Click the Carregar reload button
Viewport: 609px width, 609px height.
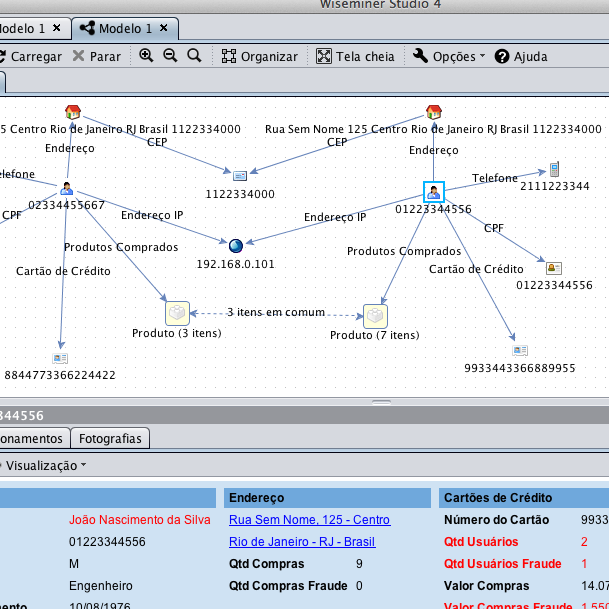coord(30,56)
